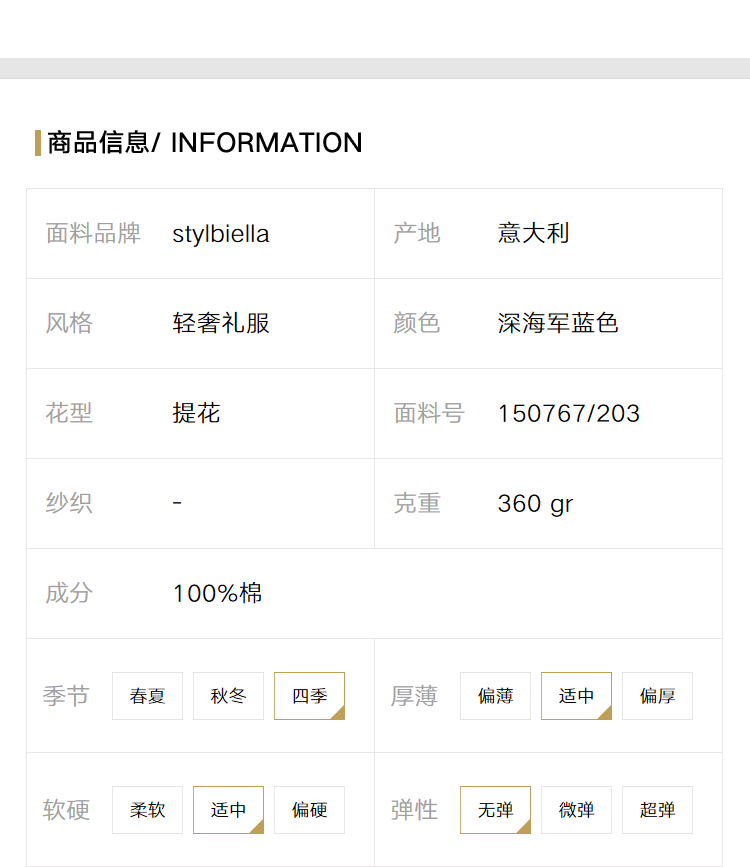The image size is (750, 867).
Task: Select 柔软 softness option
Action: (147, 809)
